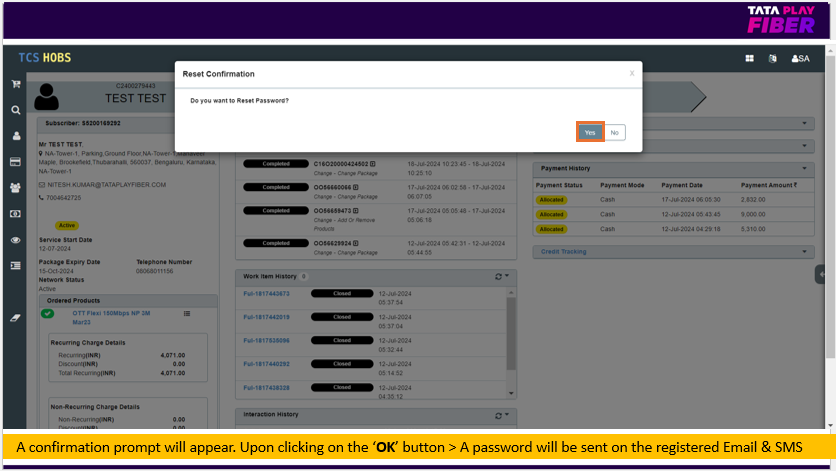Decline reset by clicking No button

615,132
